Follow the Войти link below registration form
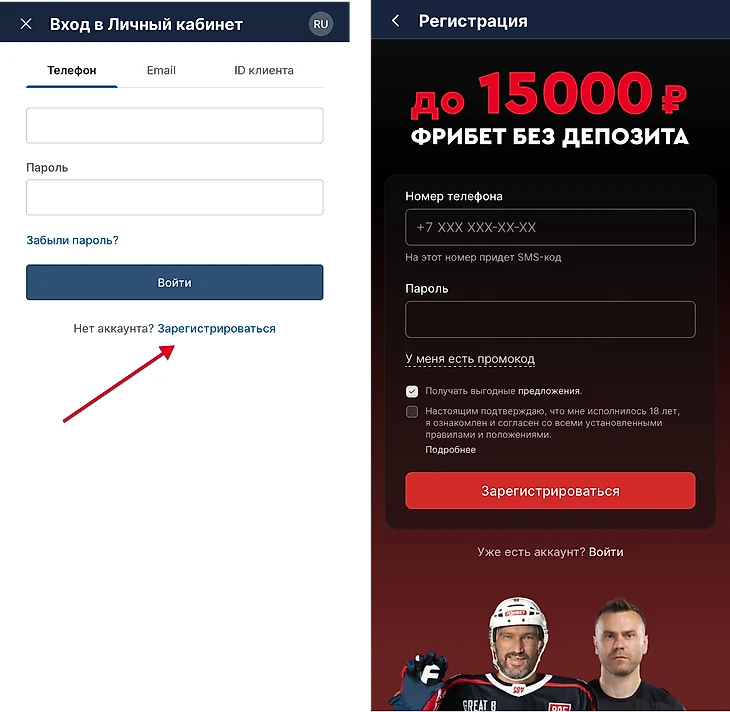The image size is (730, 712). (x=606, y=552)
